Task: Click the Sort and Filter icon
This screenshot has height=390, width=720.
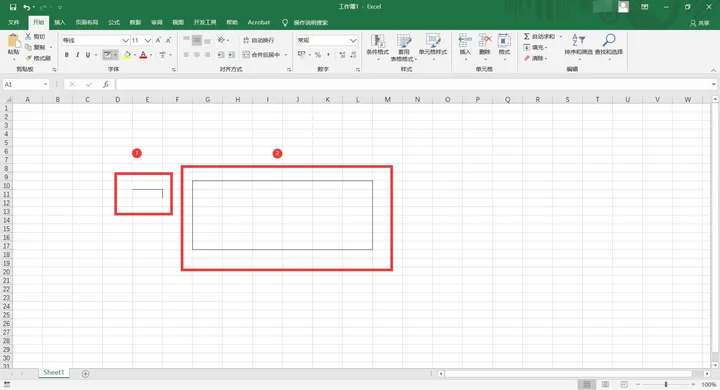Action: click(x=578, y=40)
